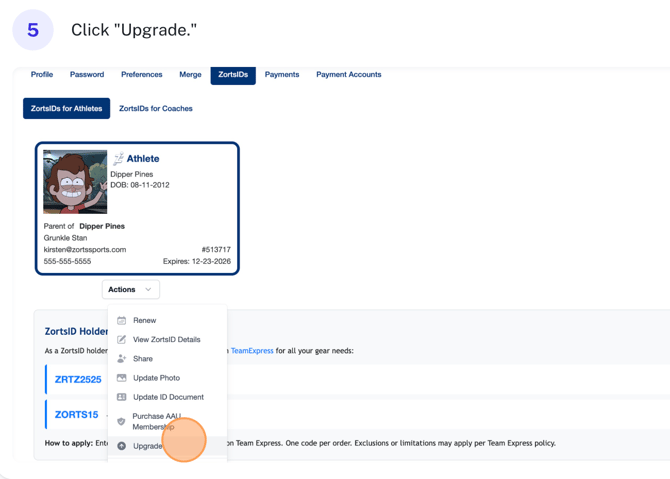Click Dipper Pines athlete photo

tap(75, 182)
